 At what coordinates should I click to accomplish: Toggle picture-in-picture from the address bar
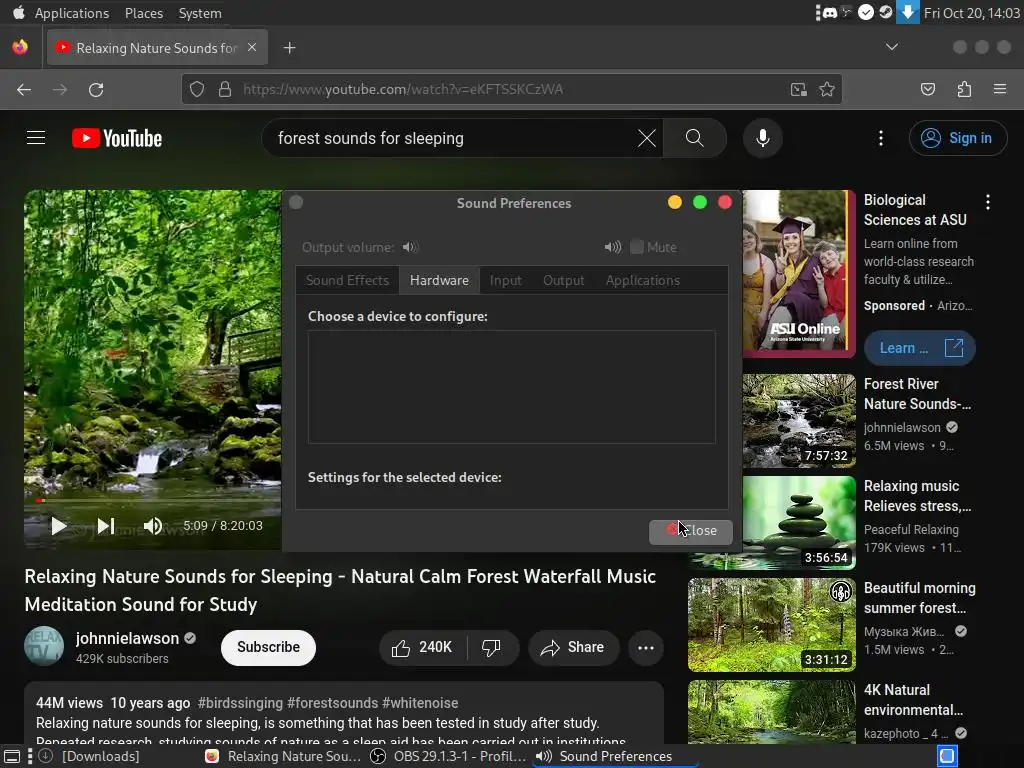point(798,89)
